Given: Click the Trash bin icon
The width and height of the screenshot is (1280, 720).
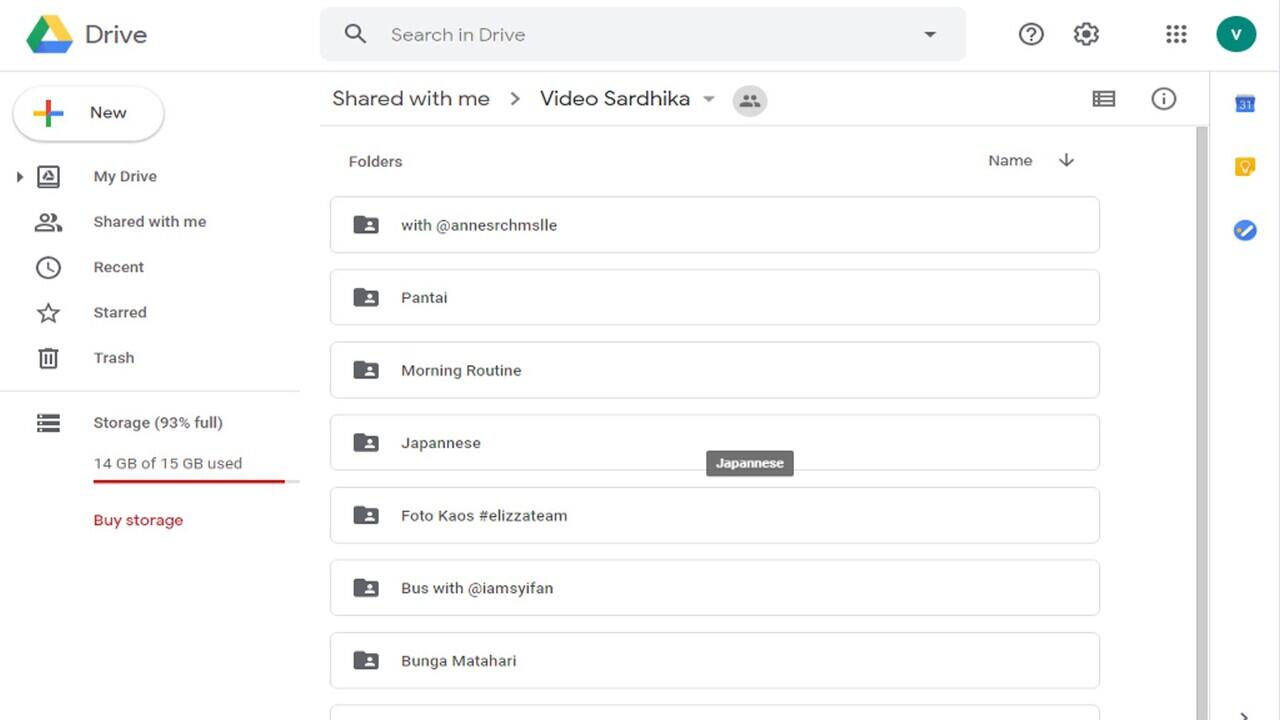Looking at the screenshot, I should [48, 358].
